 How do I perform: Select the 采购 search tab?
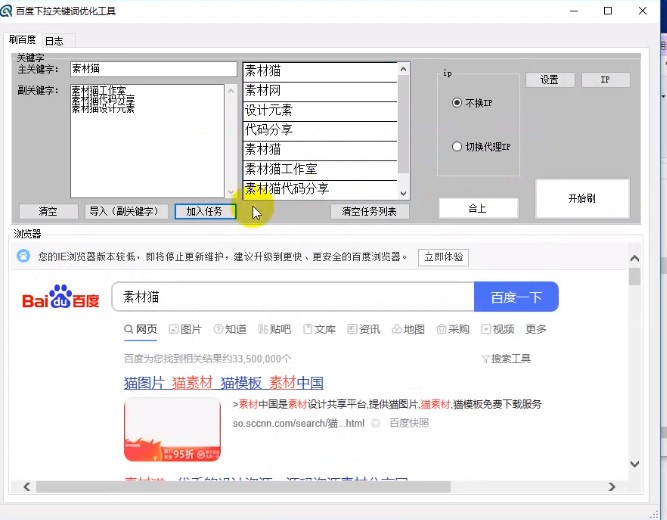[453, 329]
